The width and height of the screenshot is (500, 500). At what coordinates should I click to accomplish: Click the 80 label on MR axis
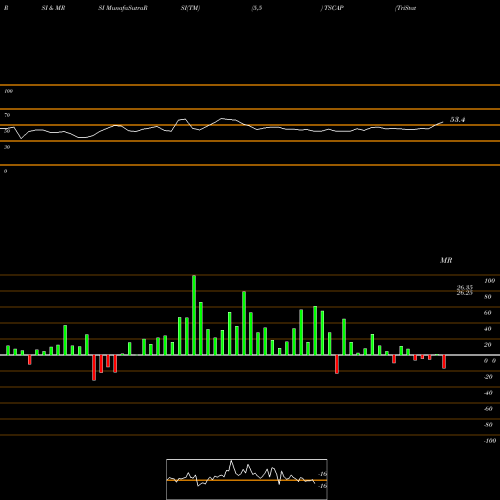(488, 297)
